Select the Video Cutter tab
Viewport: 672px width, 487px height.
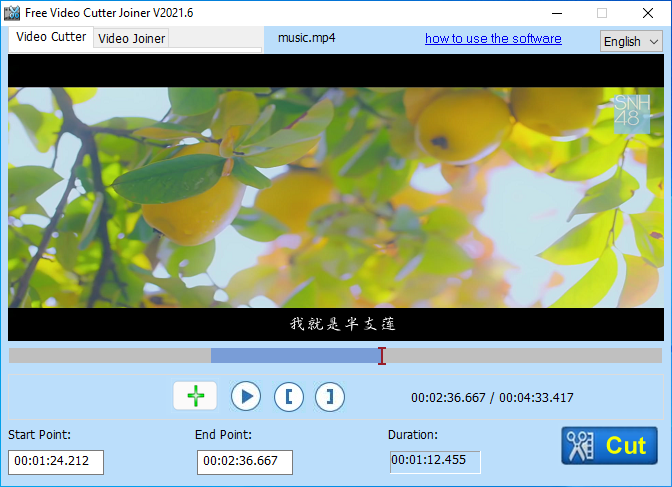click(x=51, y=37)
